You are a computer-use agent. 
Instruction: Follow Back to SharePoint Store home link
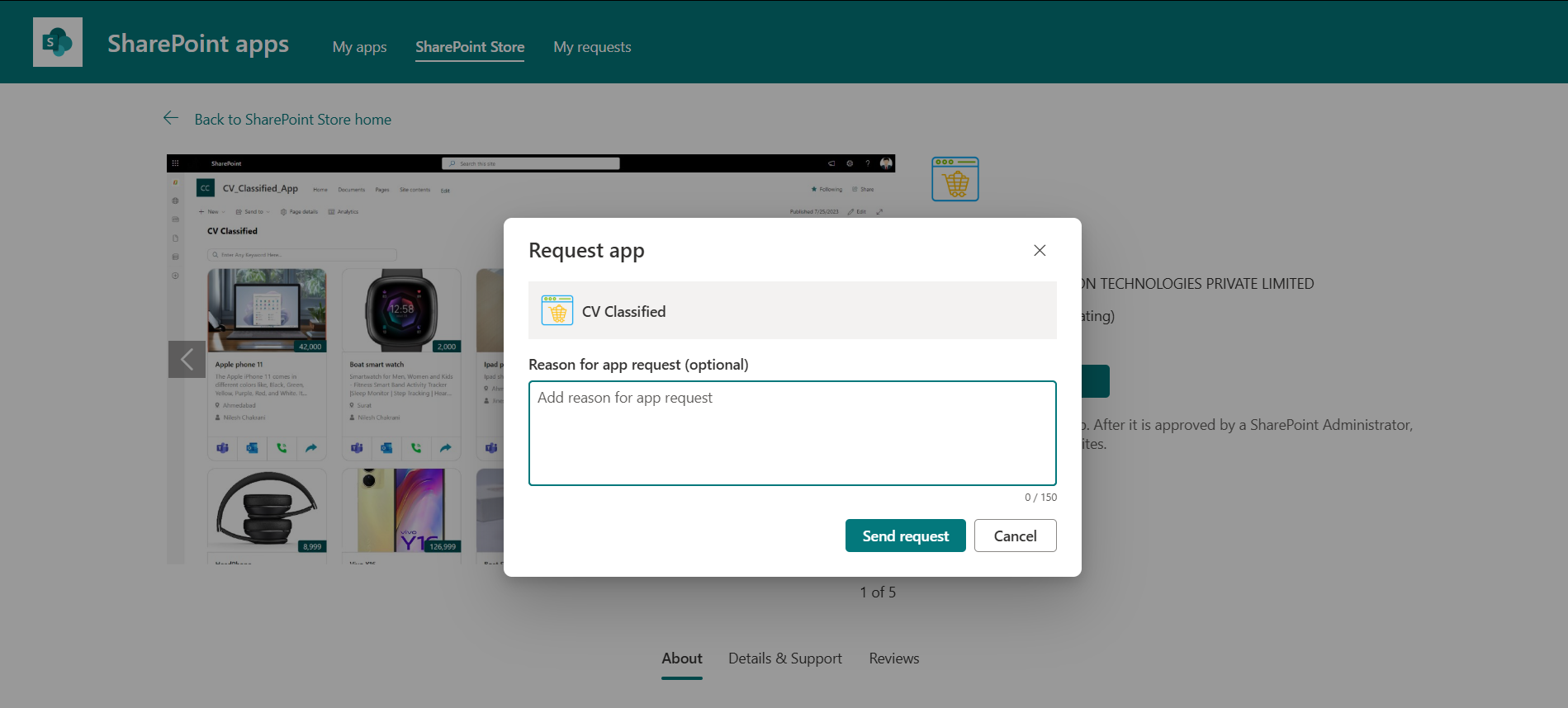(293, 120)
